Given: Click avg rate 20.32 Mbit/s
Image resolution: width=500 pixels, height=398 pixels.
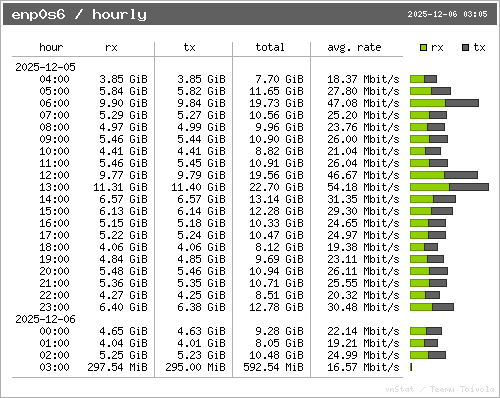Looking at the screenshot, I should click(x=363, y=295).
